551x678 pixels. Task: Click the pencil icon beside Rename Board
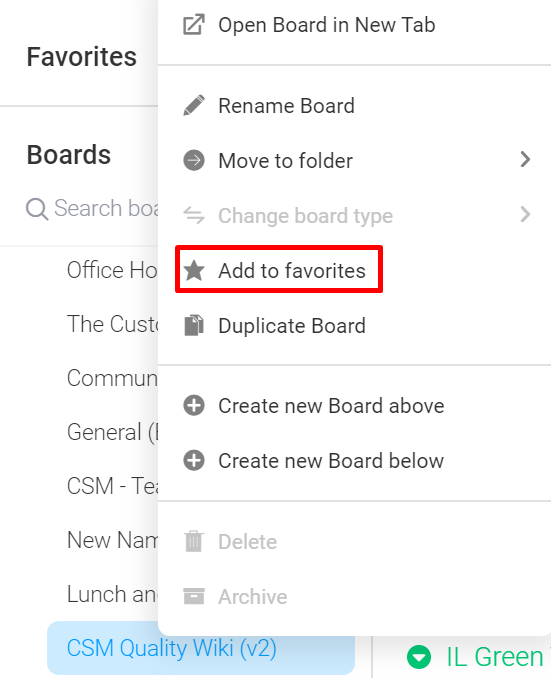[x=194, y=106]
